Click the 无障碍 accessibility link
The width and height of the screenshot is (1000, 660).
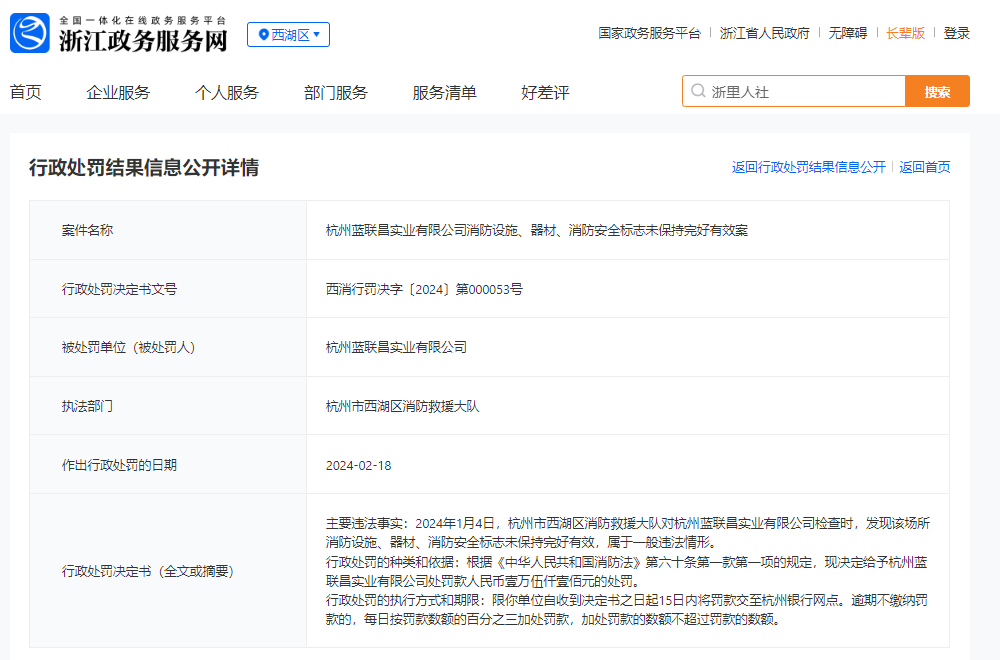point(848,33)
